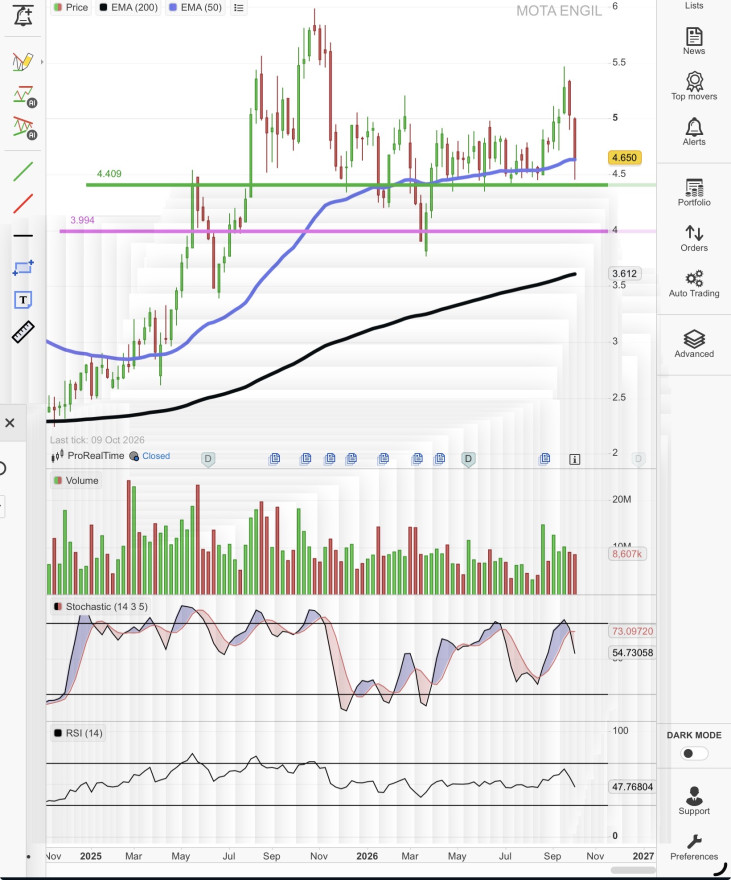This screenshot has height=880, width=731.
Task: Open the News panel
Action: (694, 41)
